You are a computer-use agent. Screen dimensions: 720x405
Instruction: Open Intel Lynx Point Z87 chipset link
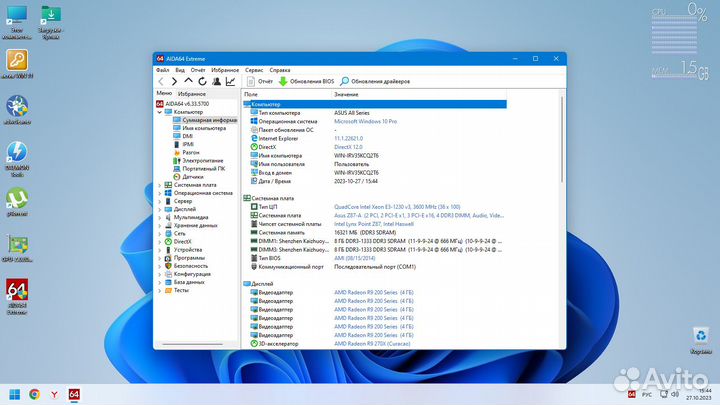click(x=374, y=224)
